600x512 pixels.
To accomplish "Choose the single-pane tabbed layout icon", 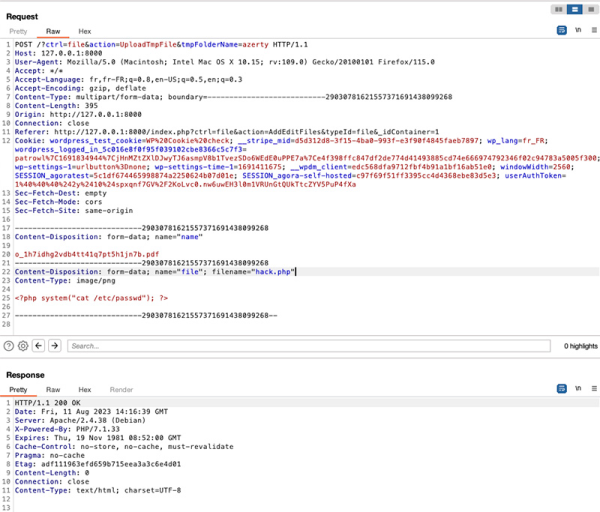I will [x=591, y=9].
